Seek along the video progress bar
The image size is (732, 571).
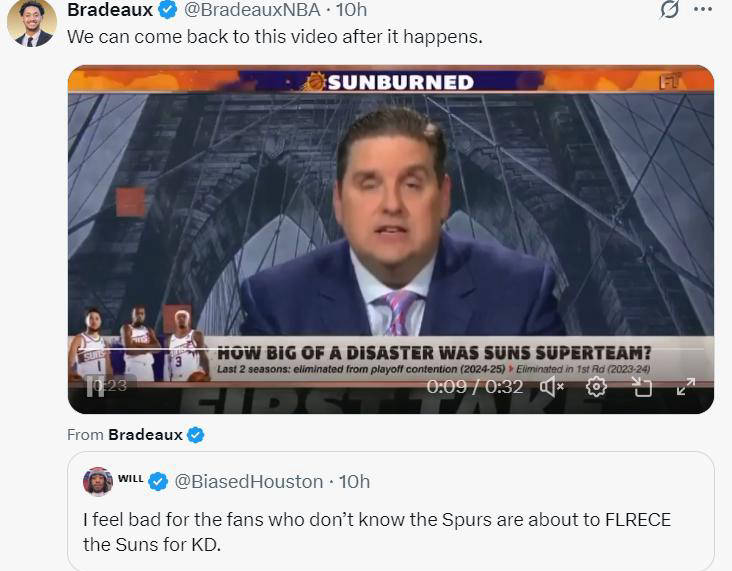(x=391, y=349)
